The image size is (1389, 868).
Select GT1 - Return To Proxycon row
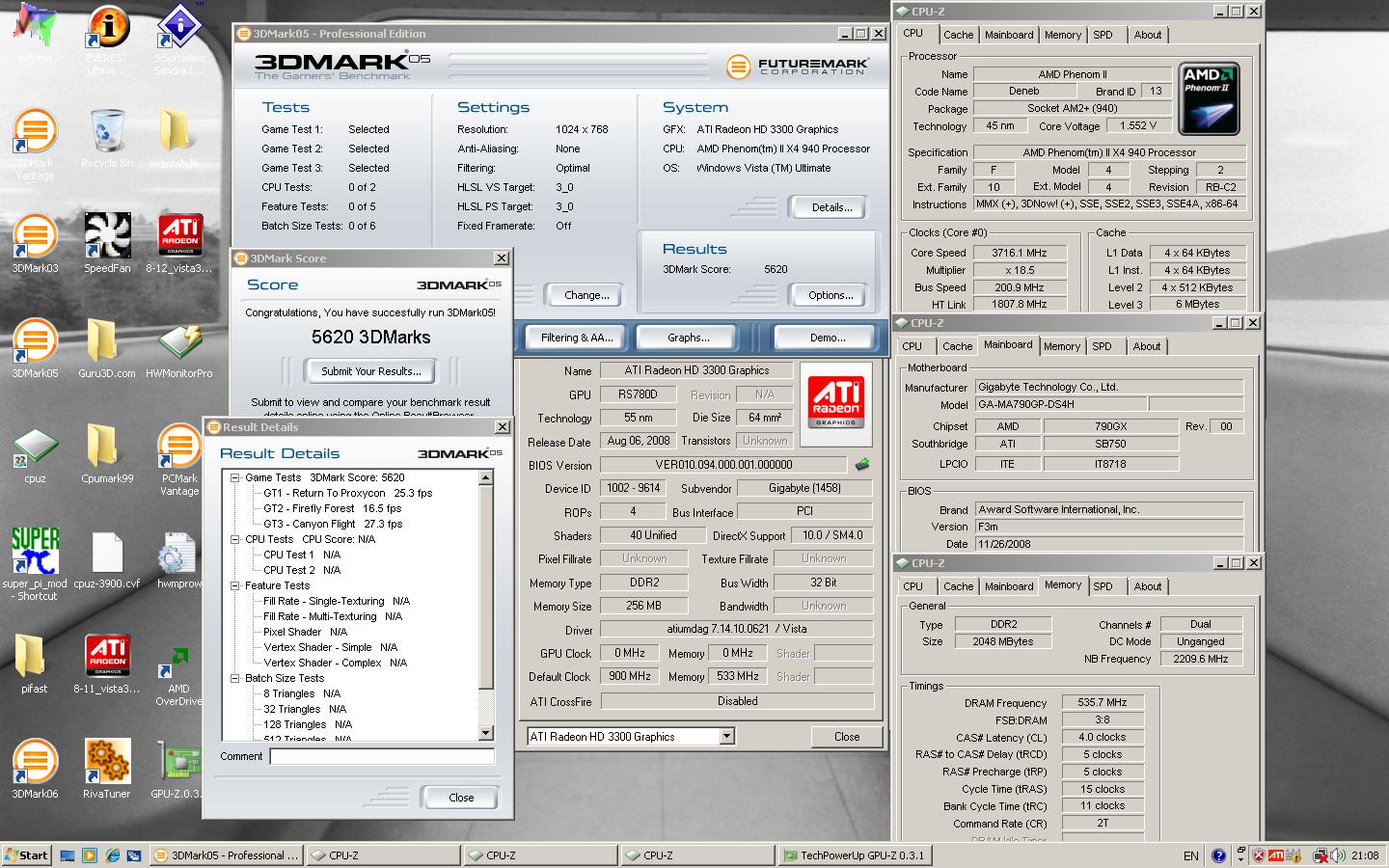coord(348,493)
